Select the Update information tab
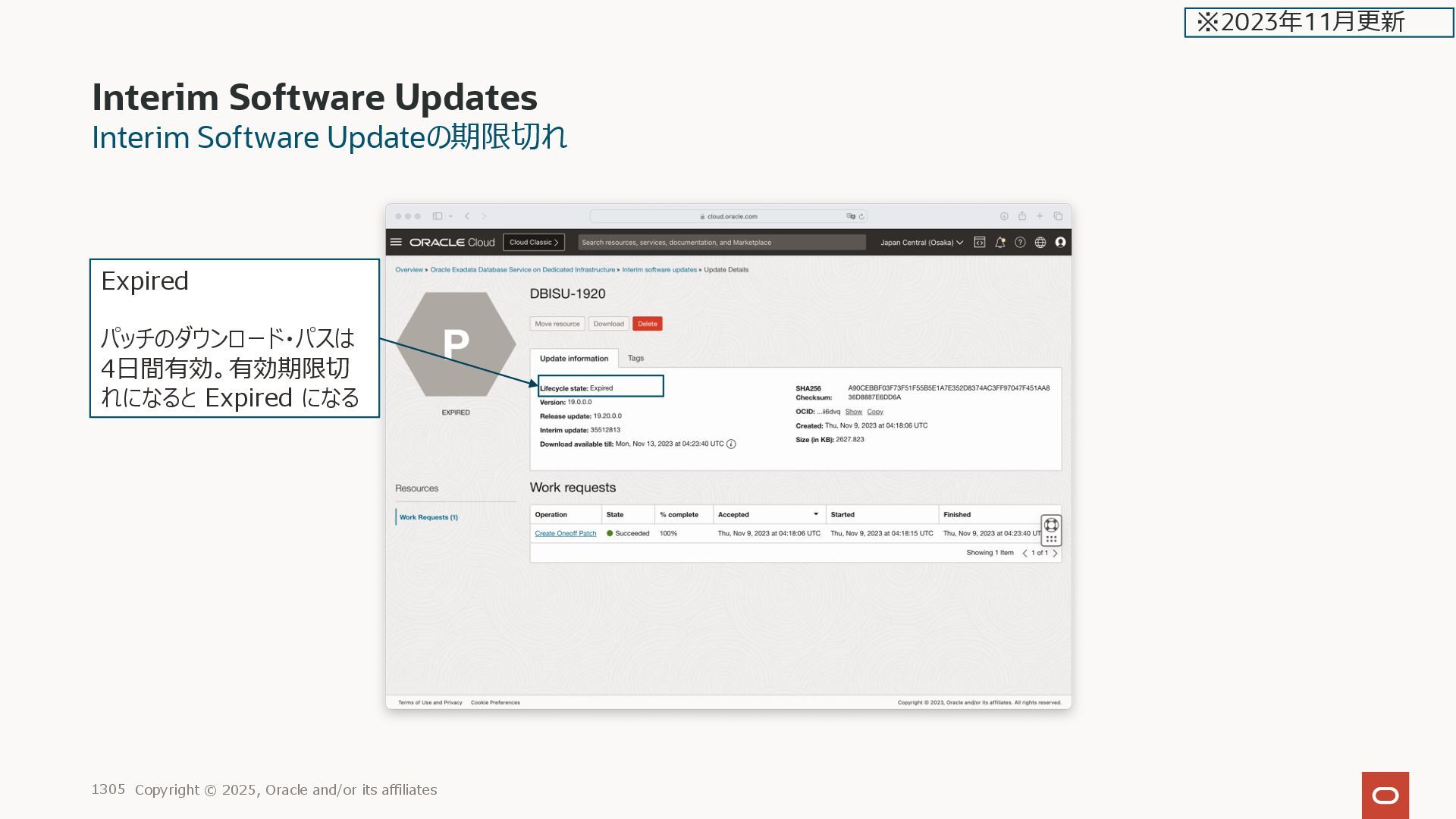 coord(573,359)
